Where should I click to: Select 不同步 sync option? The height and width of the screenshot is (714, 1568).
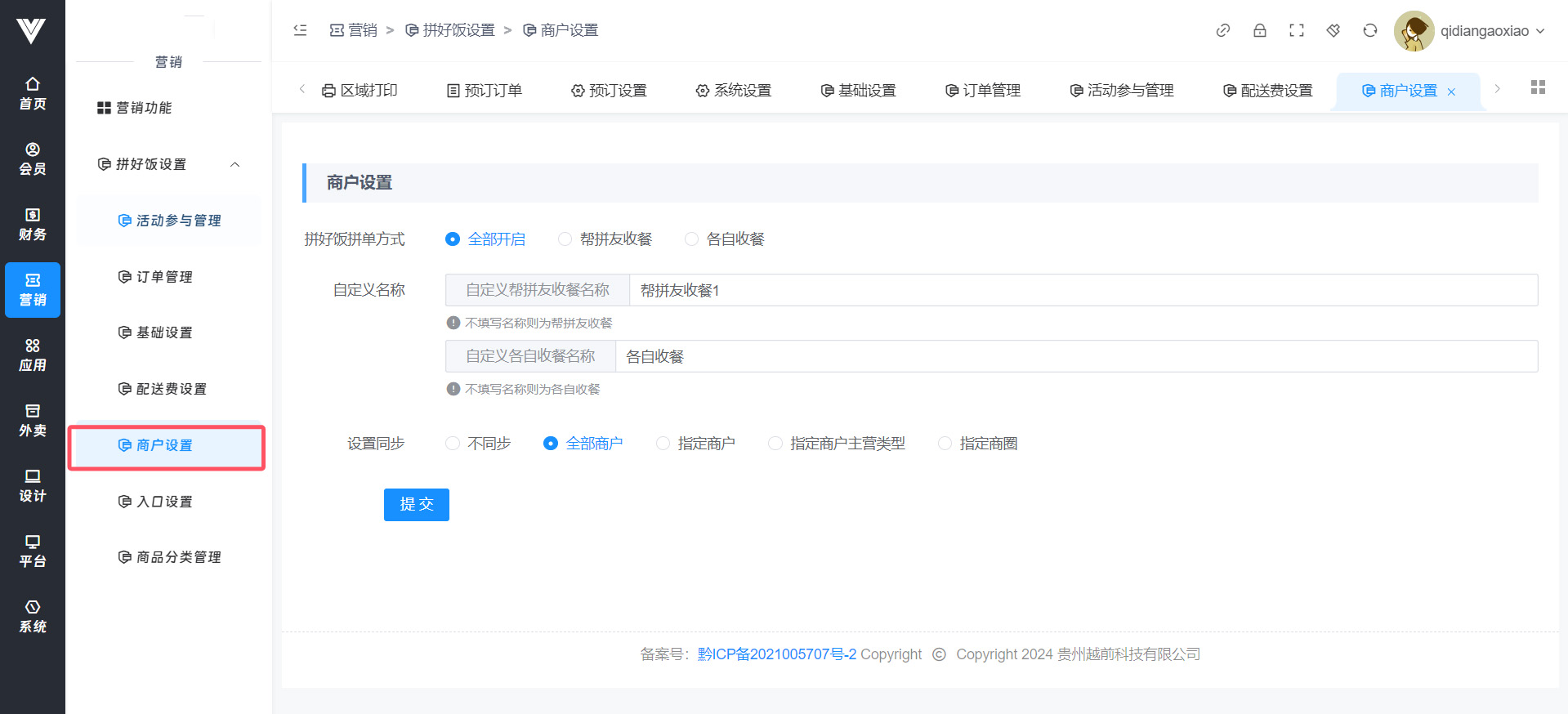coord(453,444)
